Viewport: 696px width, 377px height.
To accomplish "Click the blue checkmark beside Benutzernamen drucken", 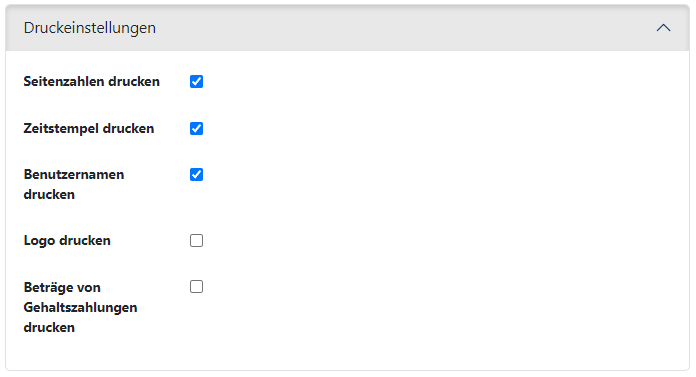I will [196, 175].
